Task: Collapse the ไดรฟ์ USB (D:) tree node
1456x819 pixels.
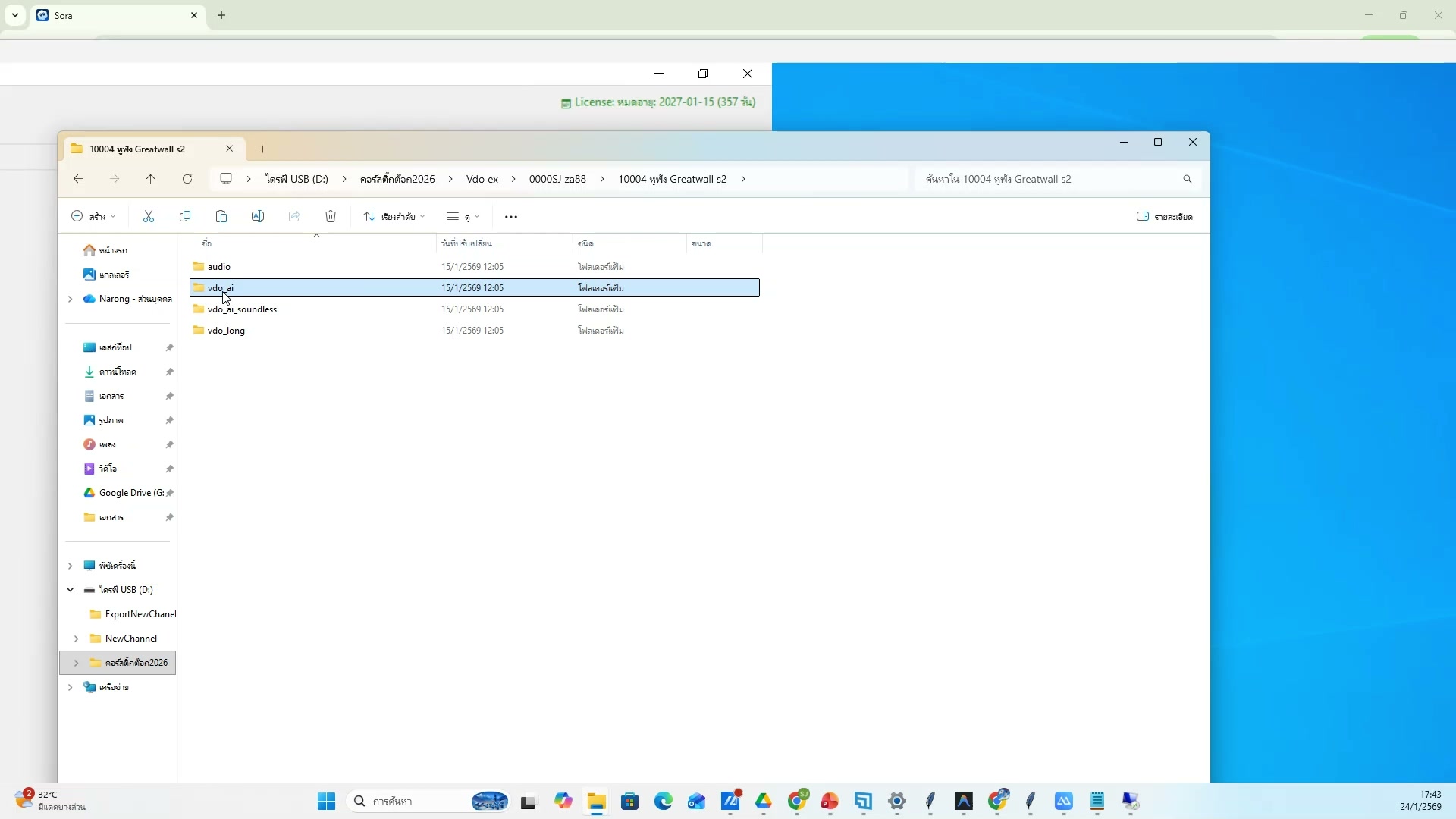Action: pyautogui.click(x=70, y=589)
